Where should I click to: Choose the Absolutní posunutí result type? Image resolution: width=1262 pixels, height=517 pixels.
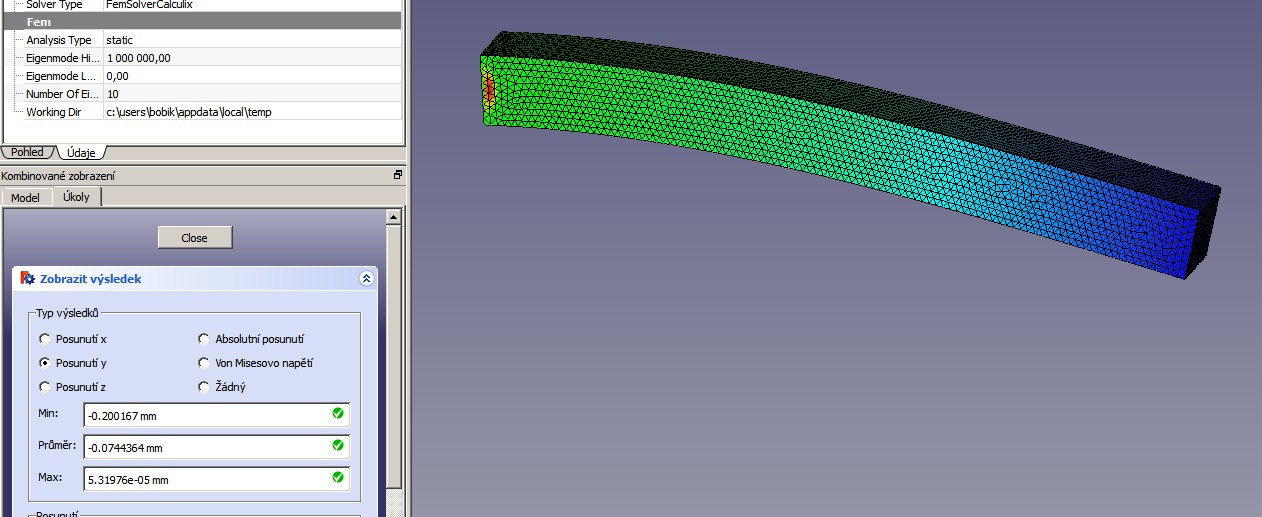pyautogui.click(x=204, y=339)
